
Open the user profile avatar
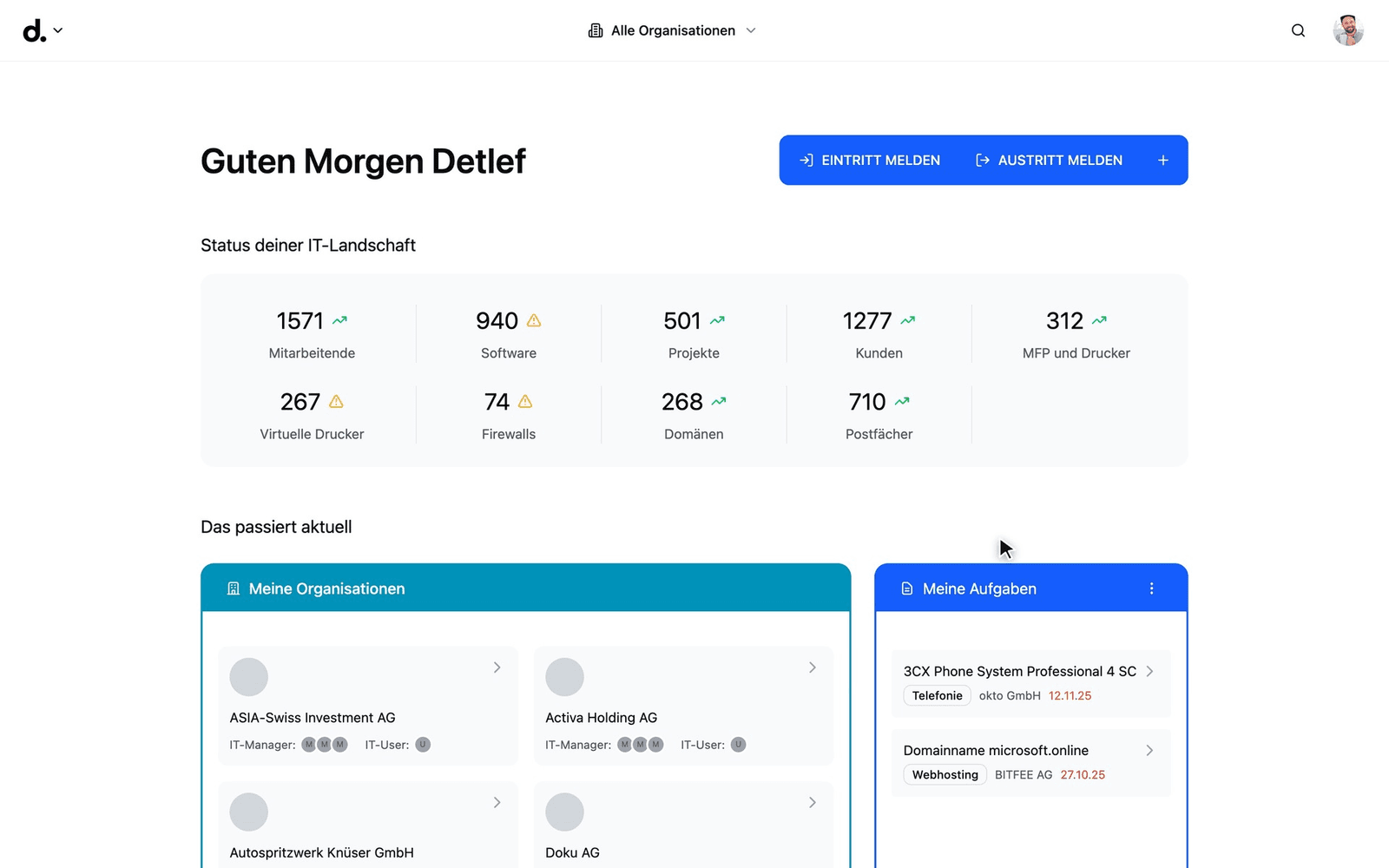(x=1348, y=30)
